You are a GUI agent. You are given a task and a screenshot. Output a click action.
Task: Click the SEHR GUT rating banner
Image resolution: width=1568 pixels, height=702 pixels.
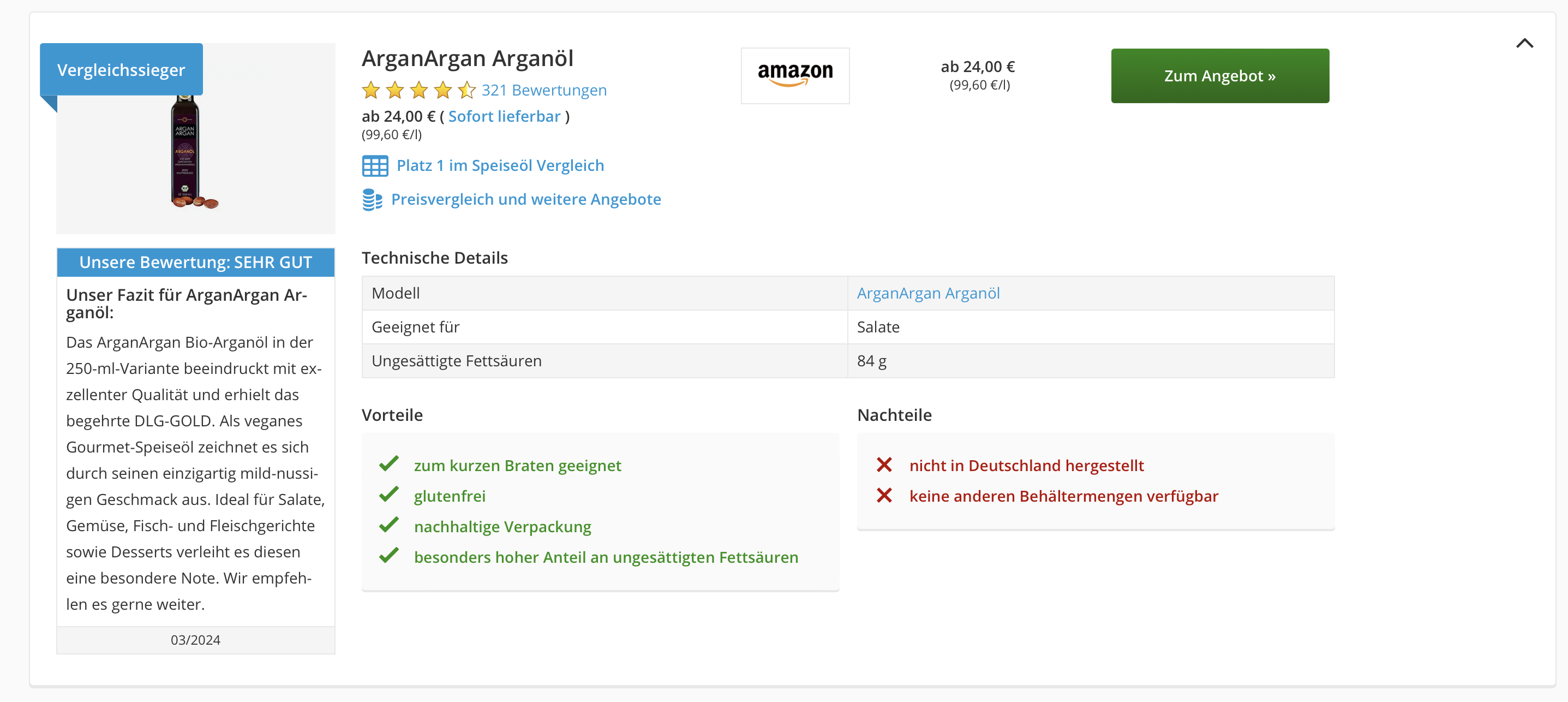coord(195,263)
